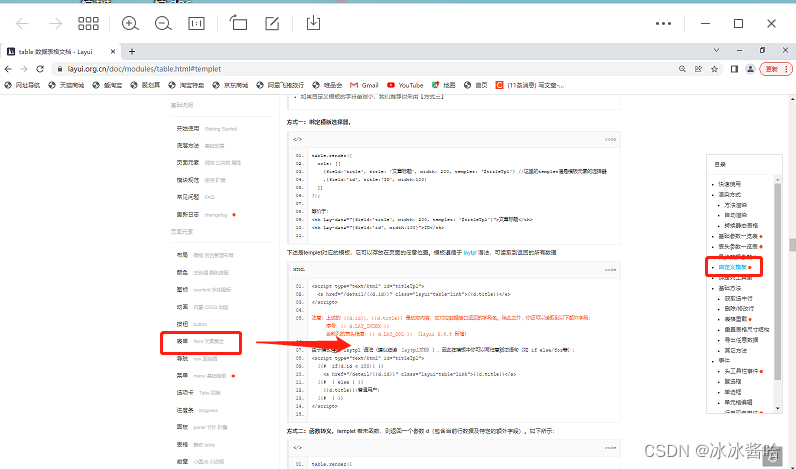Open the maps bookmark with map icon
The image size is (796, 469).
pos(444,85)
